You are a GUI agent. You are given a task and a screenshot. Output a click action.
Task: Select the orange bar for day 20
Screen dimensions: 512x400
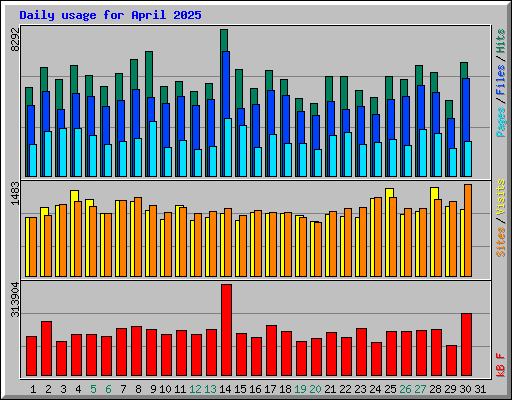(x=318, y=250)
